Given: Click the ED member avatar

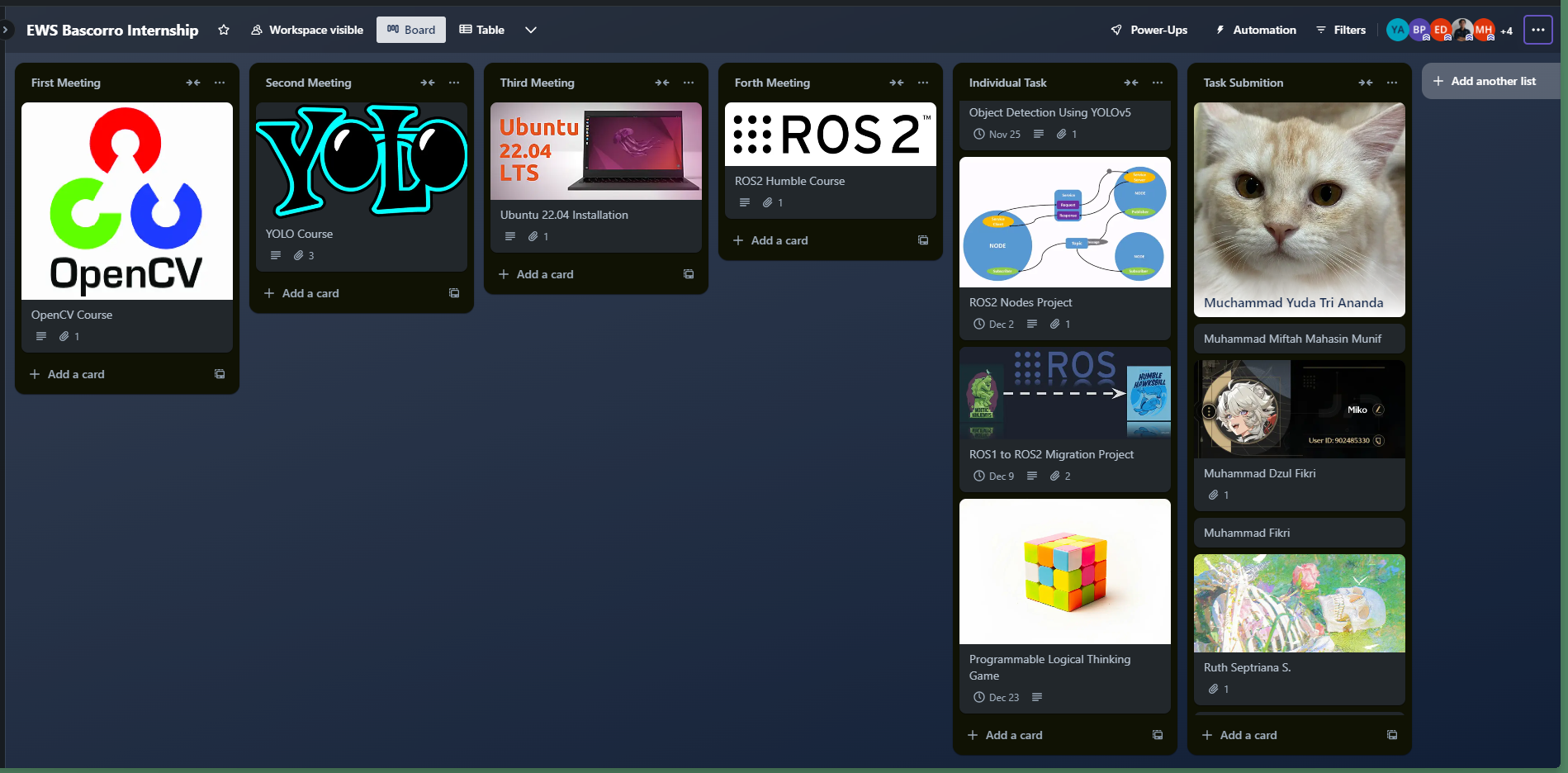Looking at the screenshot, I should [x=1441, y=30].
